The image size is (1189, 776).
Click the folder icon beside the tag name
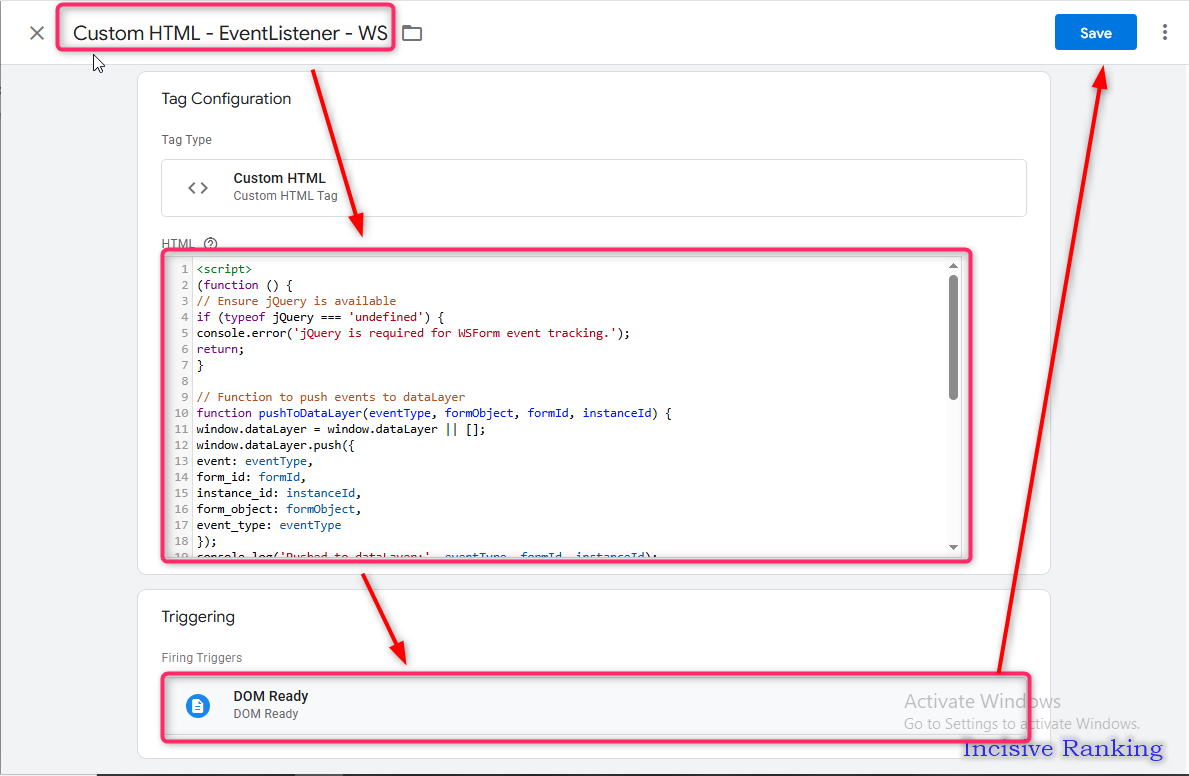point(412,33)
